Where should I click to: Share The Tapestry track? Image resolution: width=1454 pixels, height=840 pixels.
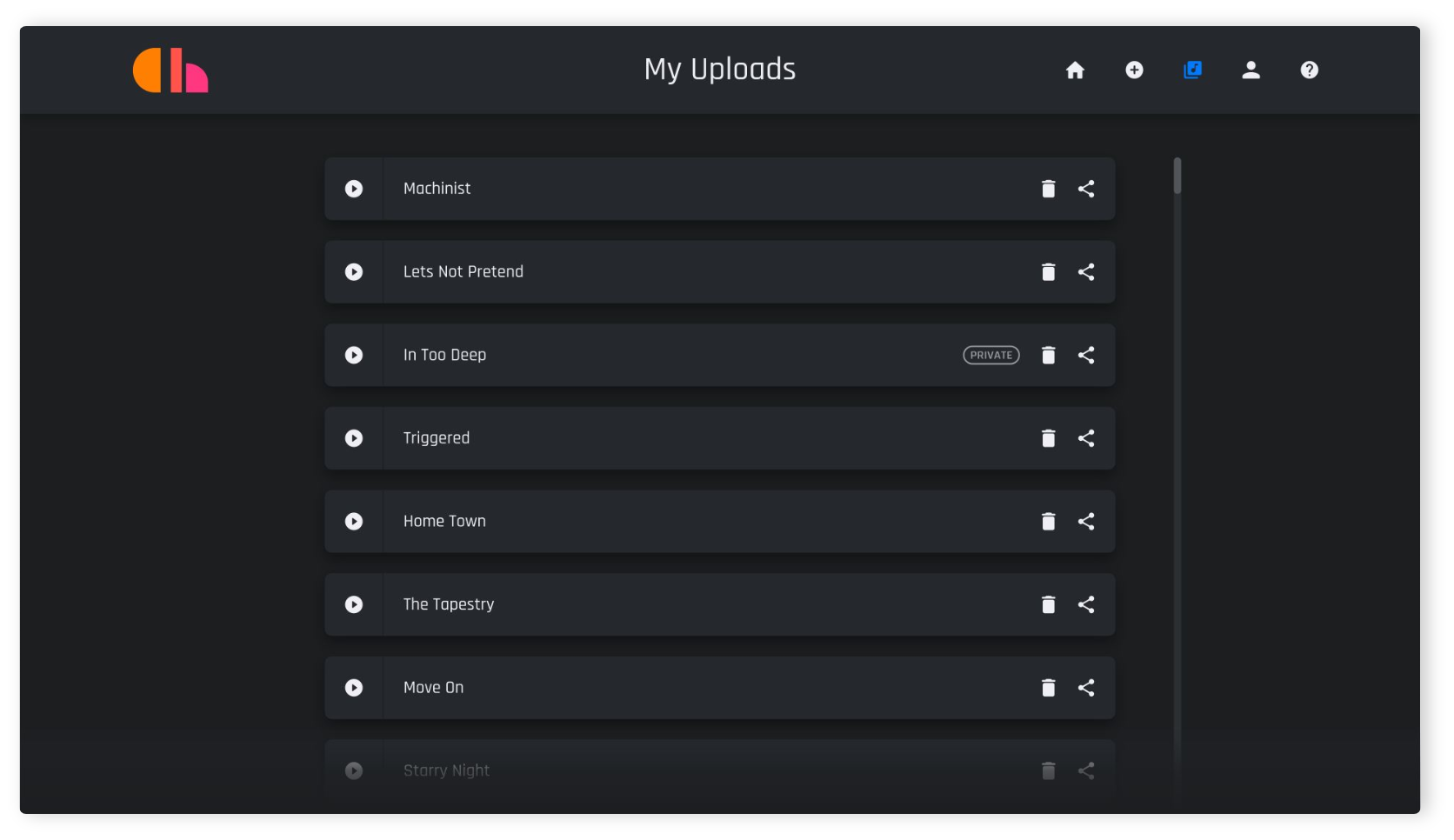pyautogui.click(x=1086, y=604)
